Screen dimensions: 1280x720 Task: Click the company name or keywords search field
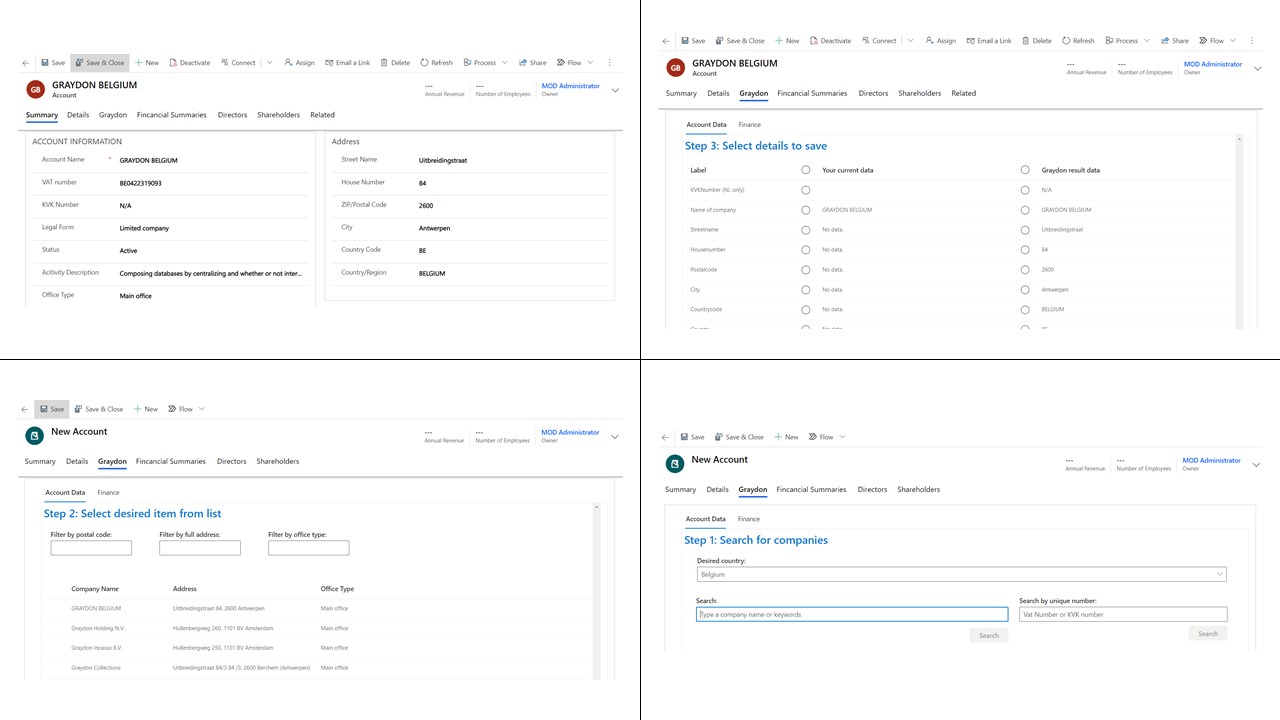pyautogui.click(x=852, y=615)
